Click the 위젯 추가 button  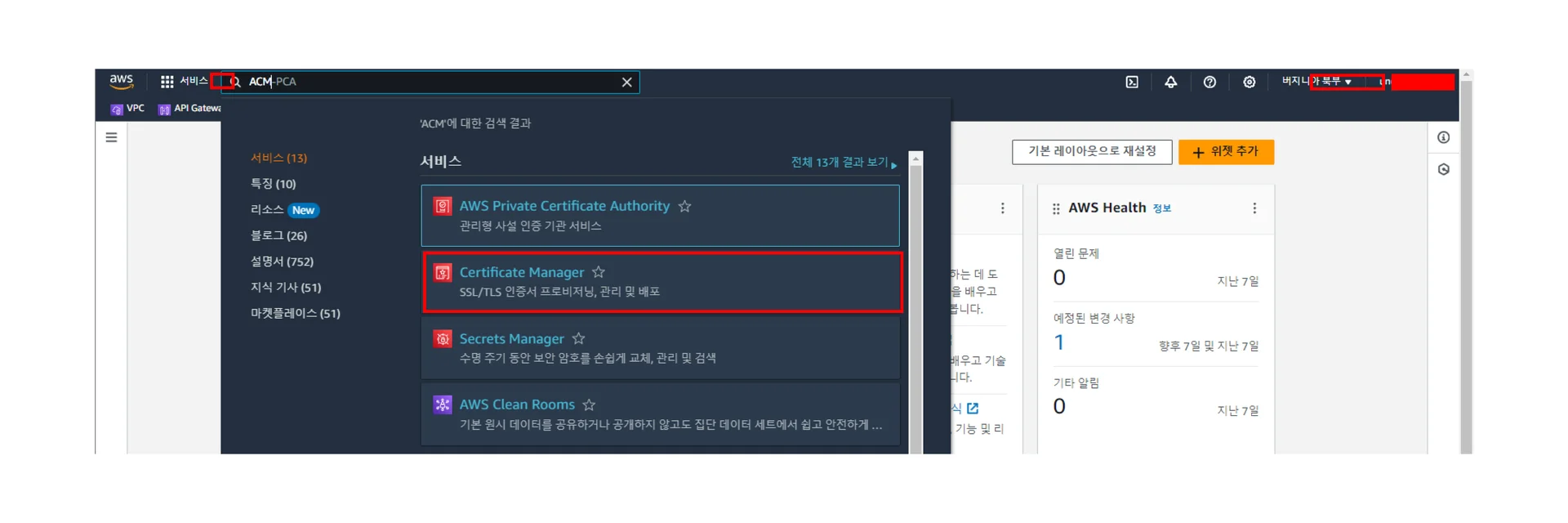tap(1226, 152)
